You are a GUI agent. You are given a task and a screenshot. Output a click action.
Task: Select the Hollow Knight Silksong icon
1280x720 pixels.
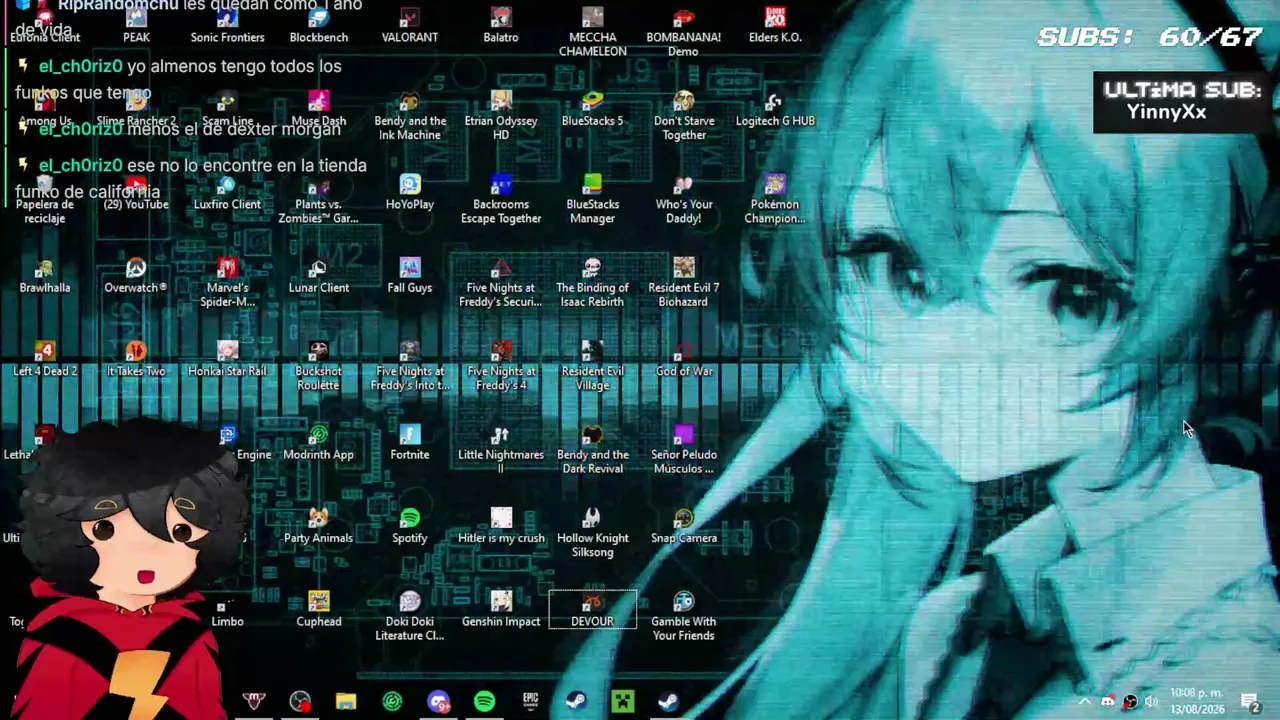click(593, 533)
